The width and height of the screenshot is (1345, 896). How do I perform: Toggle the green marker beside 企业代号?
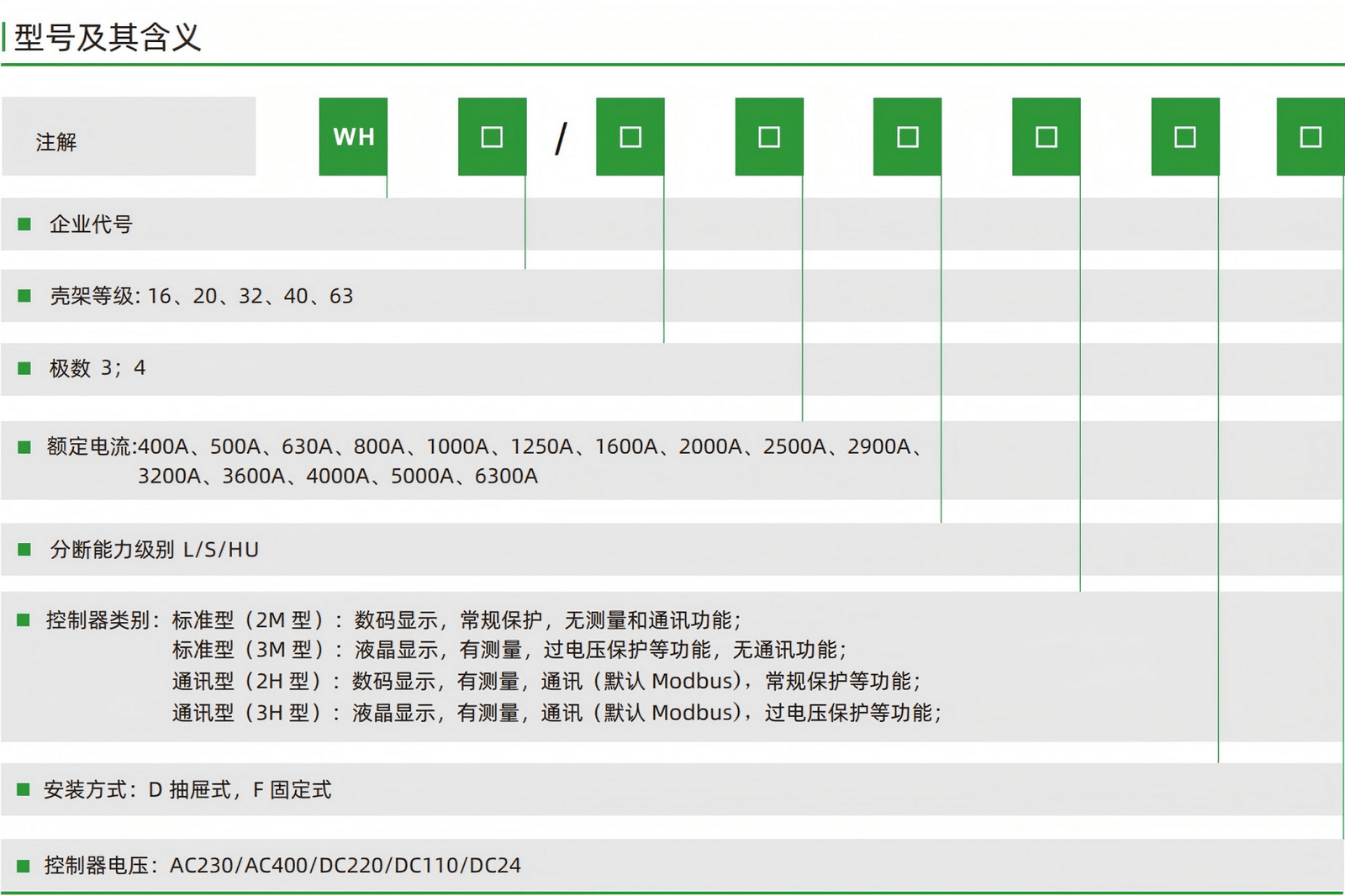[24, 224]
